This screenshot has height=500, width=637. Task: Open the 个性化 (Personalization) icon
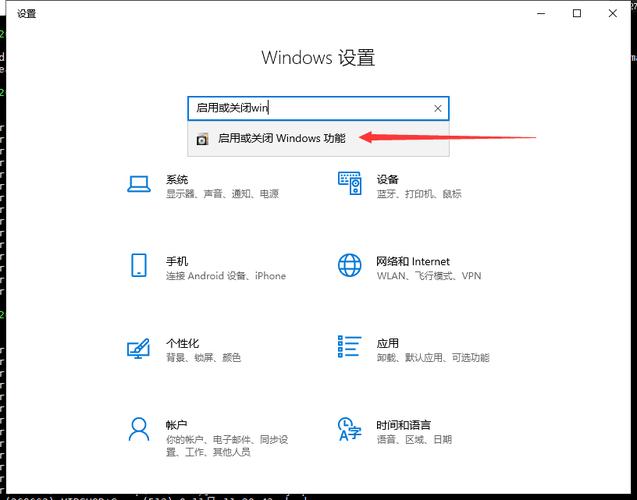coord(139,348)
